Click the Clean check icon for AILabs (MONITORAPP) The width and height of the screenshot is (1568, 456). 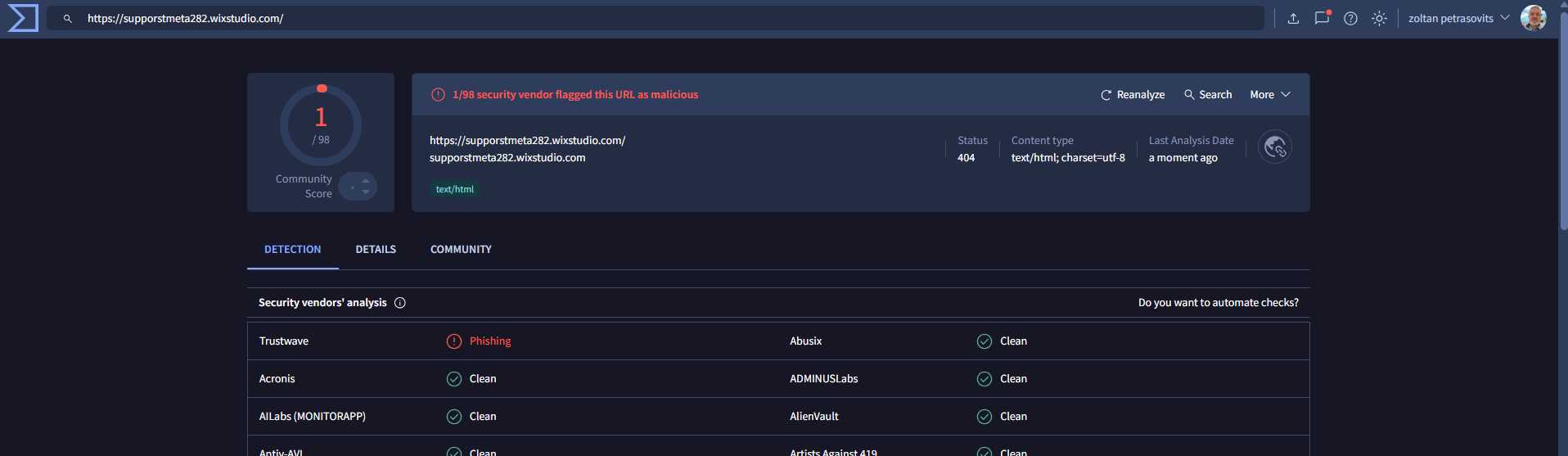click(x=454, y=417)
